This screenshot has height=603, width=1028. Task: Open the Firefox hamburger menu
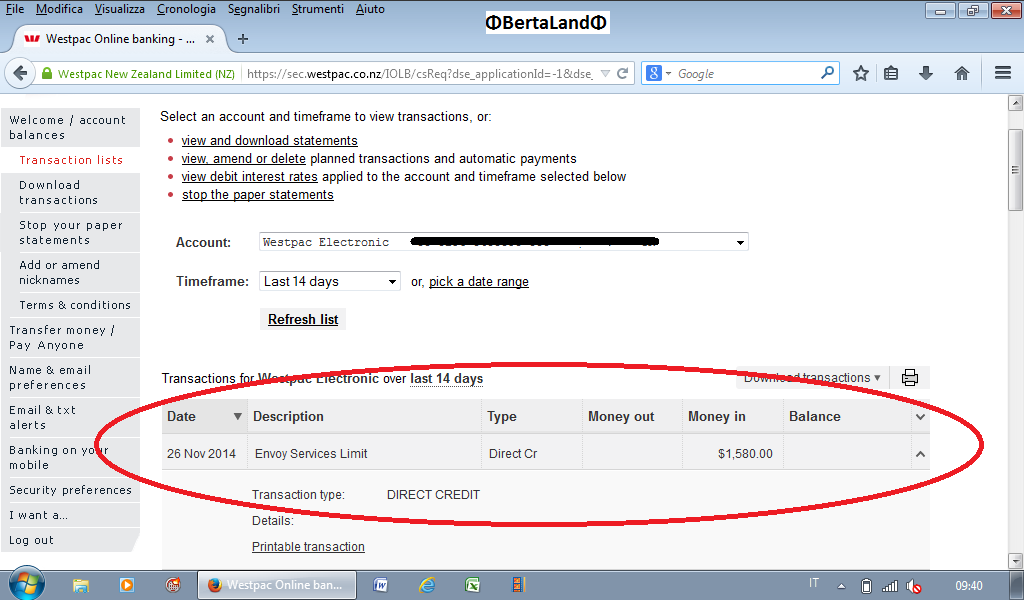1003,73
